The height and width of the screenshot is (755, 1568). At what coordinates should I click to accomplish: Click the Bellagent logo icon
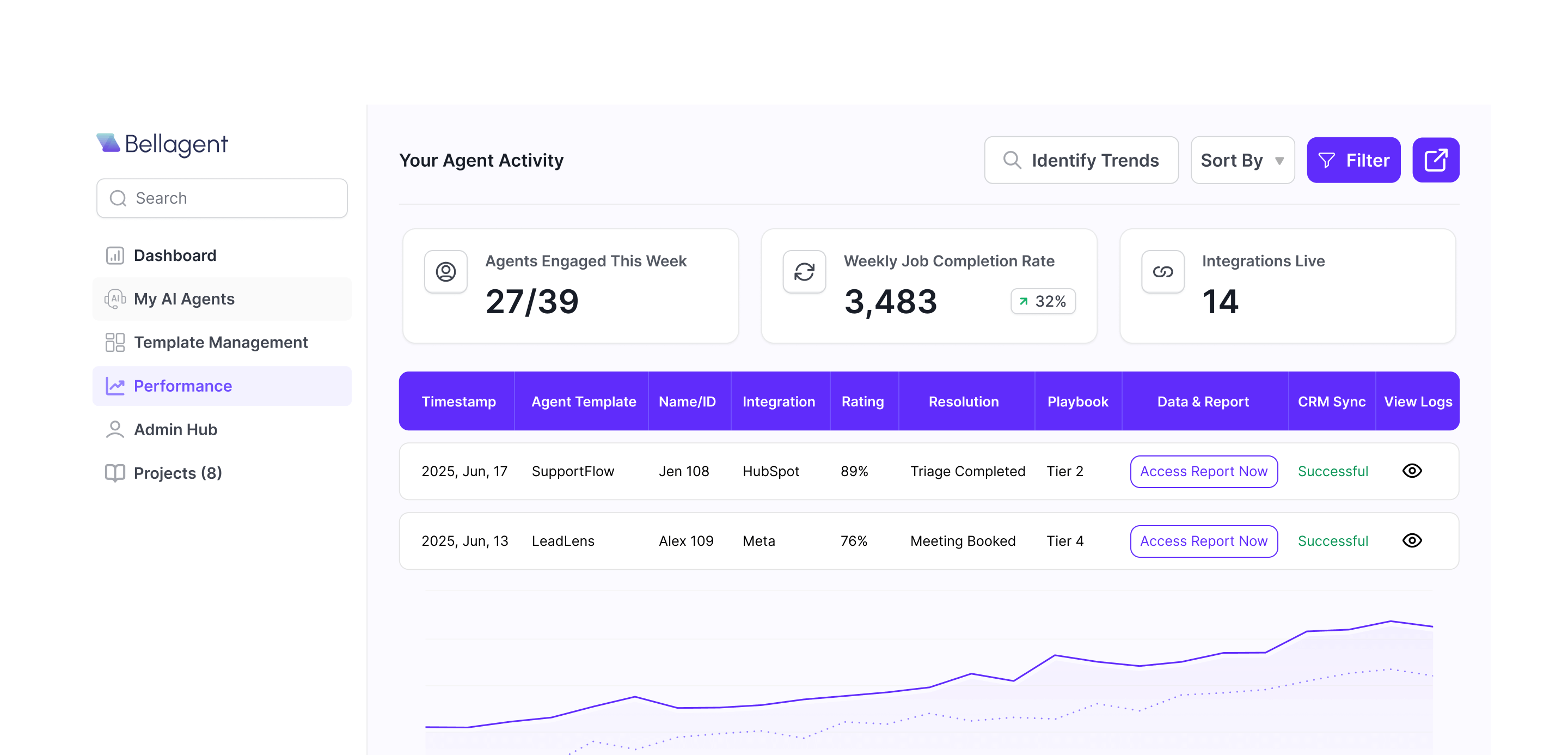[108, 143]
